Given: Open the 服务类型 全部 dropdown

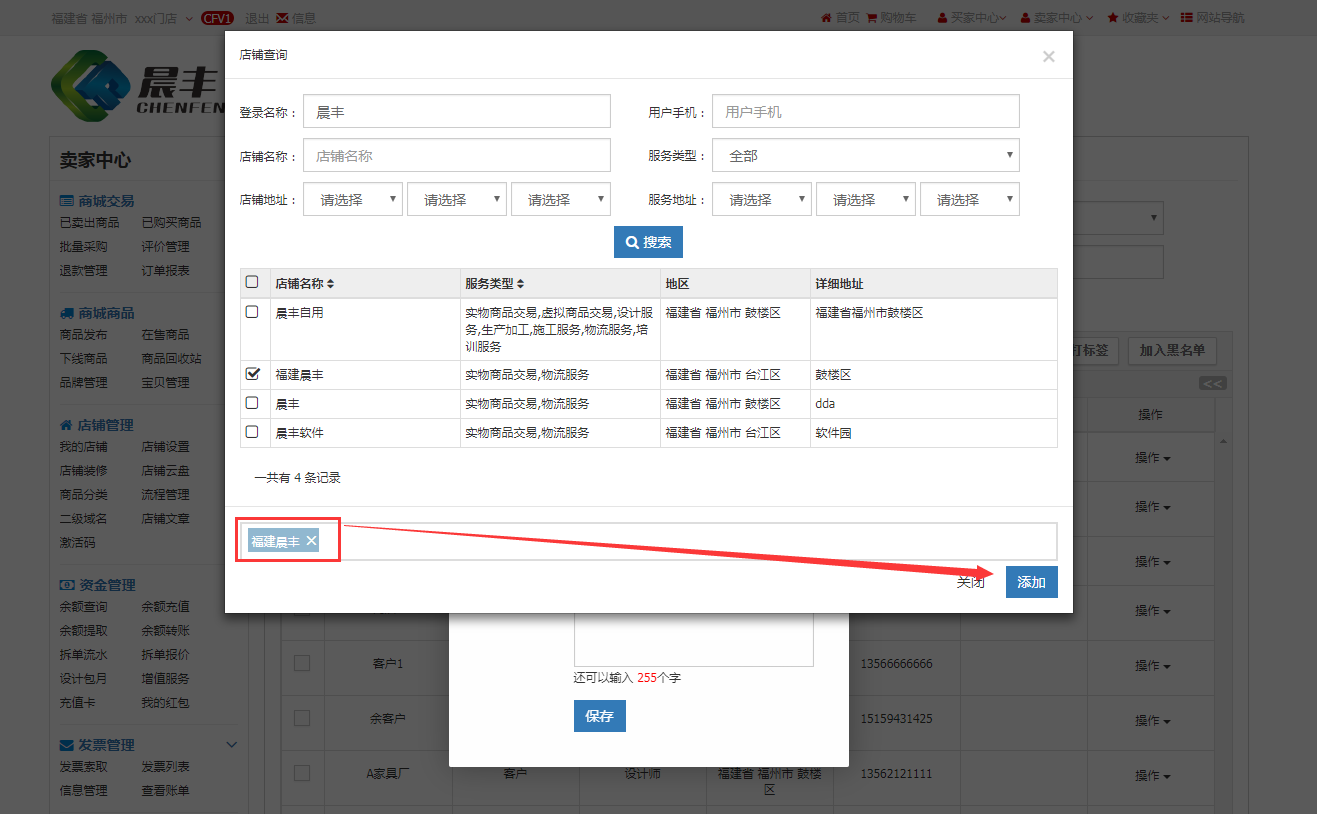Looking at the screenshot, I should pos(865,156).
